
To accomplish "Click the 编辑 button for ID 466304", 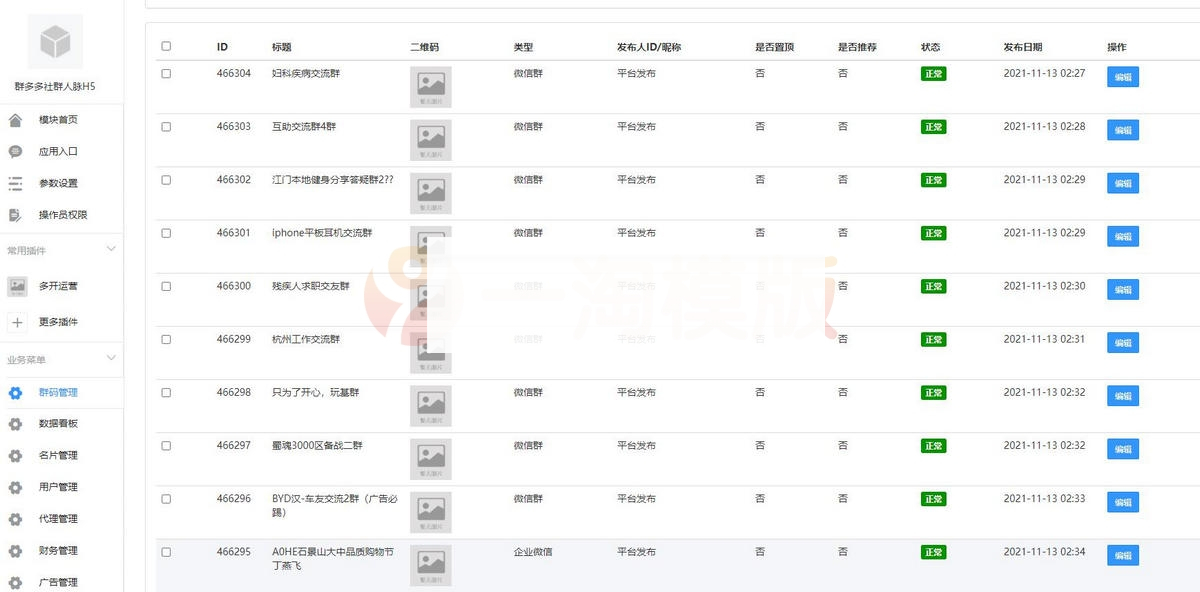I will 1123,77.
